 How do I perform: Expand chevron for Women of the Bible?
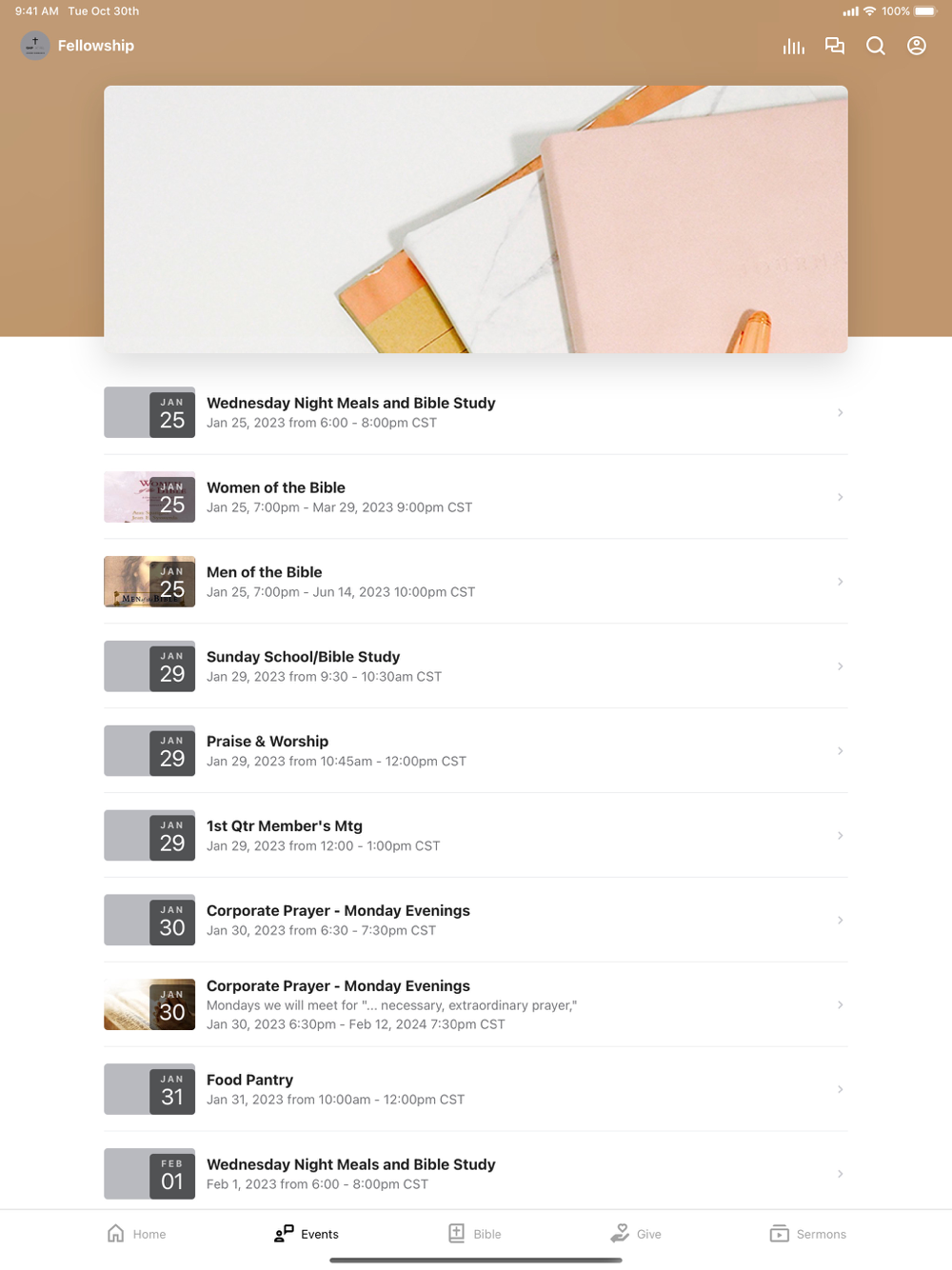click(840, 497)
